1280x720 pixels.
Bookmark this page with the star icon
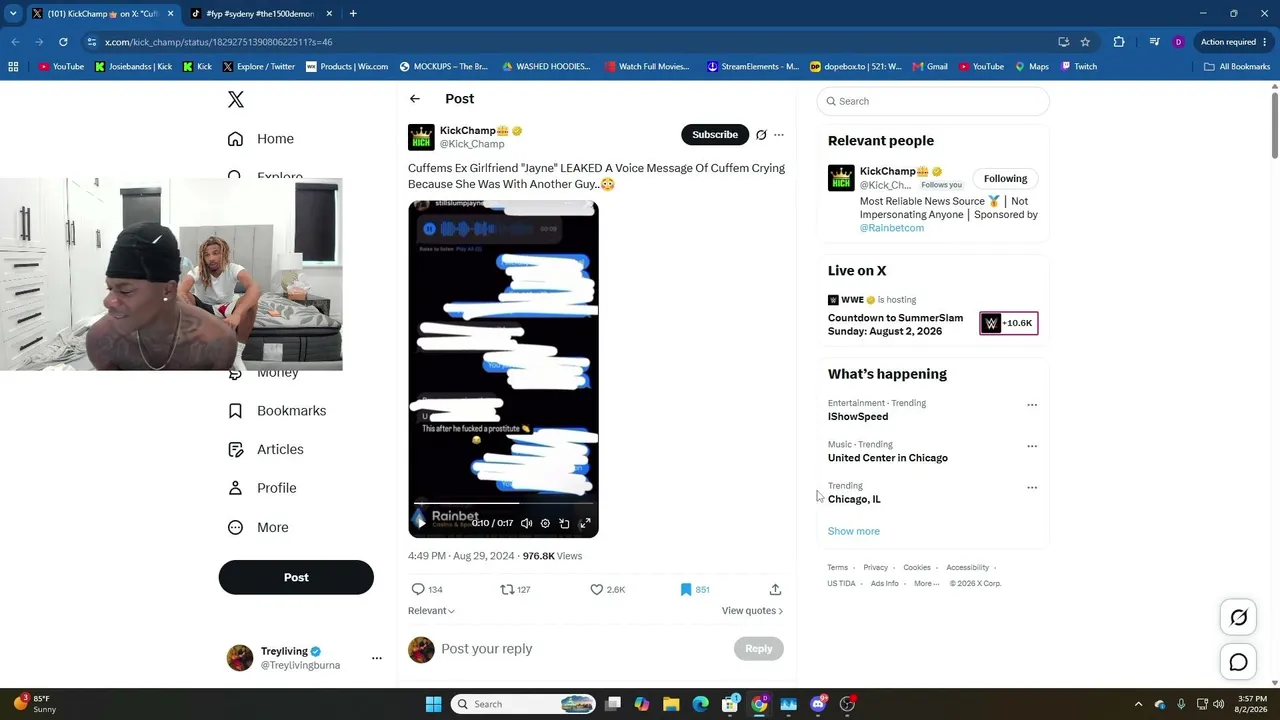click(1085, 42)
